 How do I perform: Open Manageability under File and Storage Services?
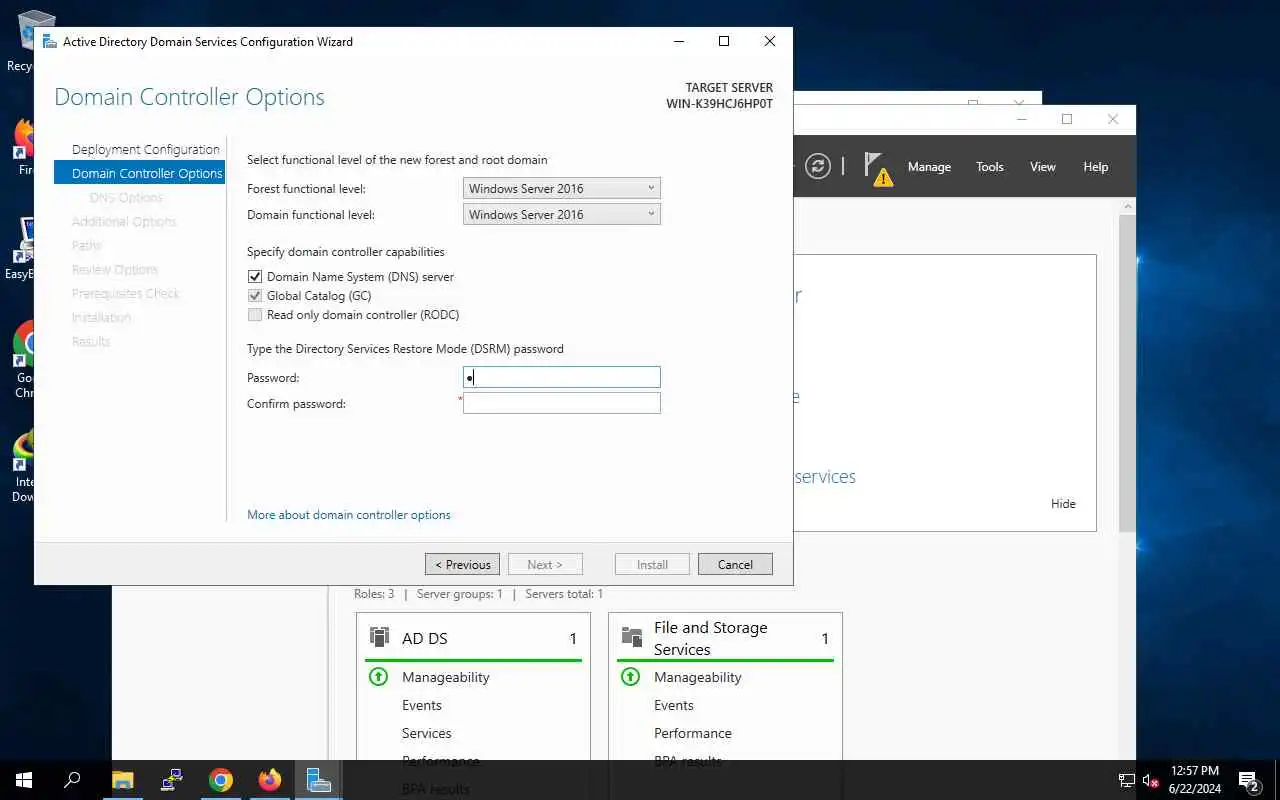pos(698,677)
